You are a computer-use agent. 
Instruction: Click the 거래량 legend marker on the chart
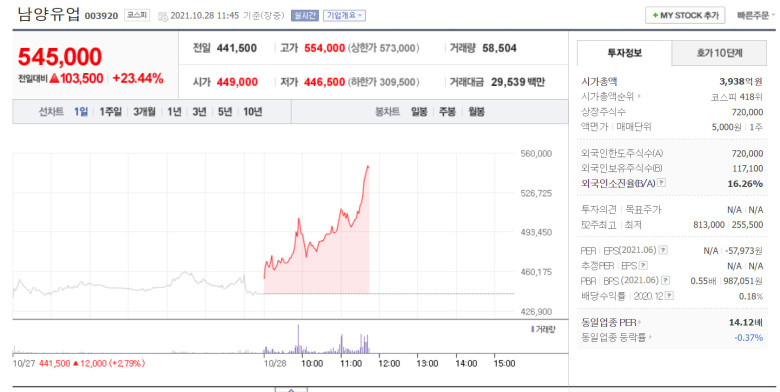click(x=533, y=329)
